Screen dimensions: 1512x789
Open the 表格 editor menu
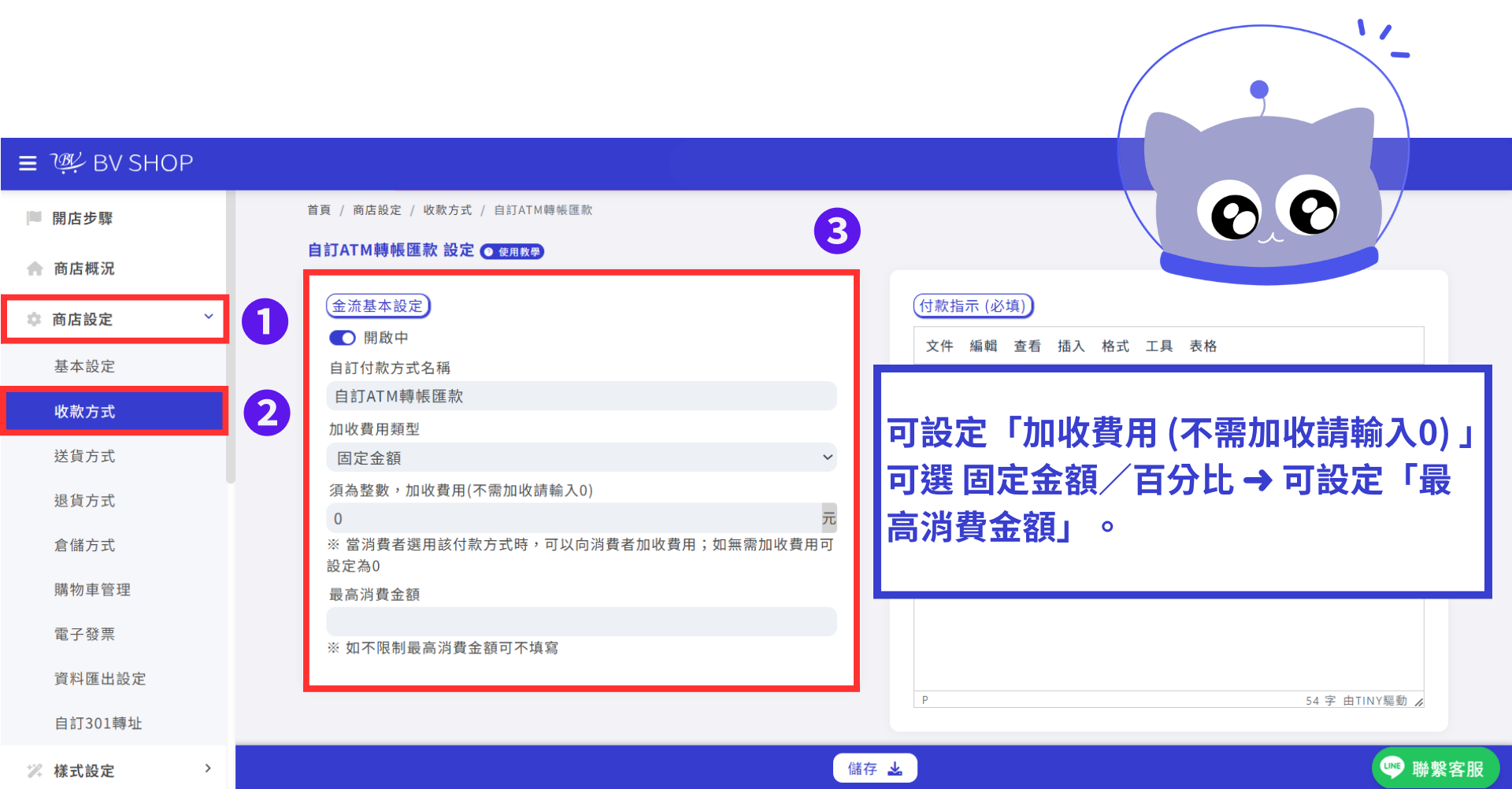pos(1203,346)
